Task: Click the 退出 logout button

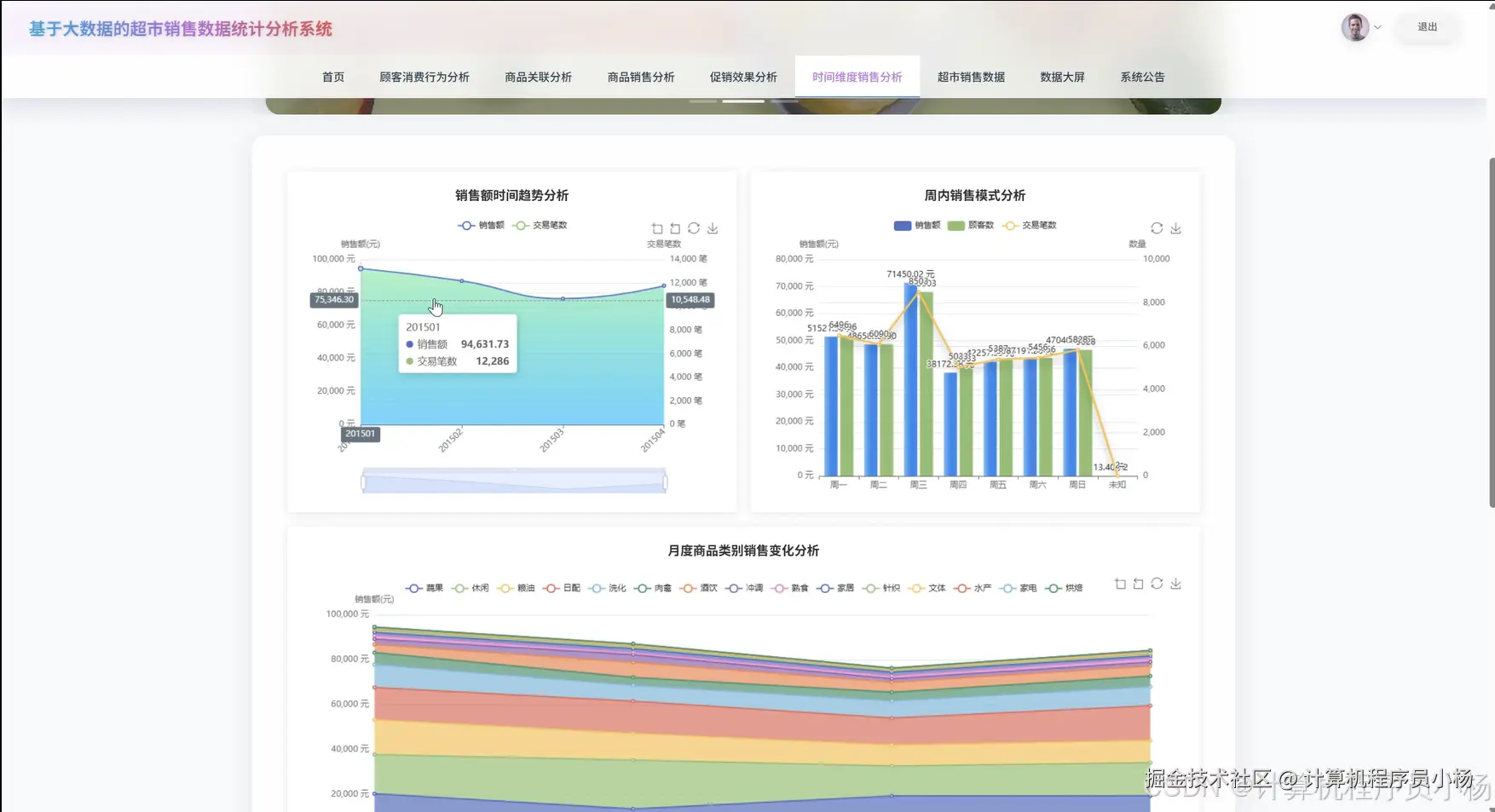Action: coord(1427,27)
